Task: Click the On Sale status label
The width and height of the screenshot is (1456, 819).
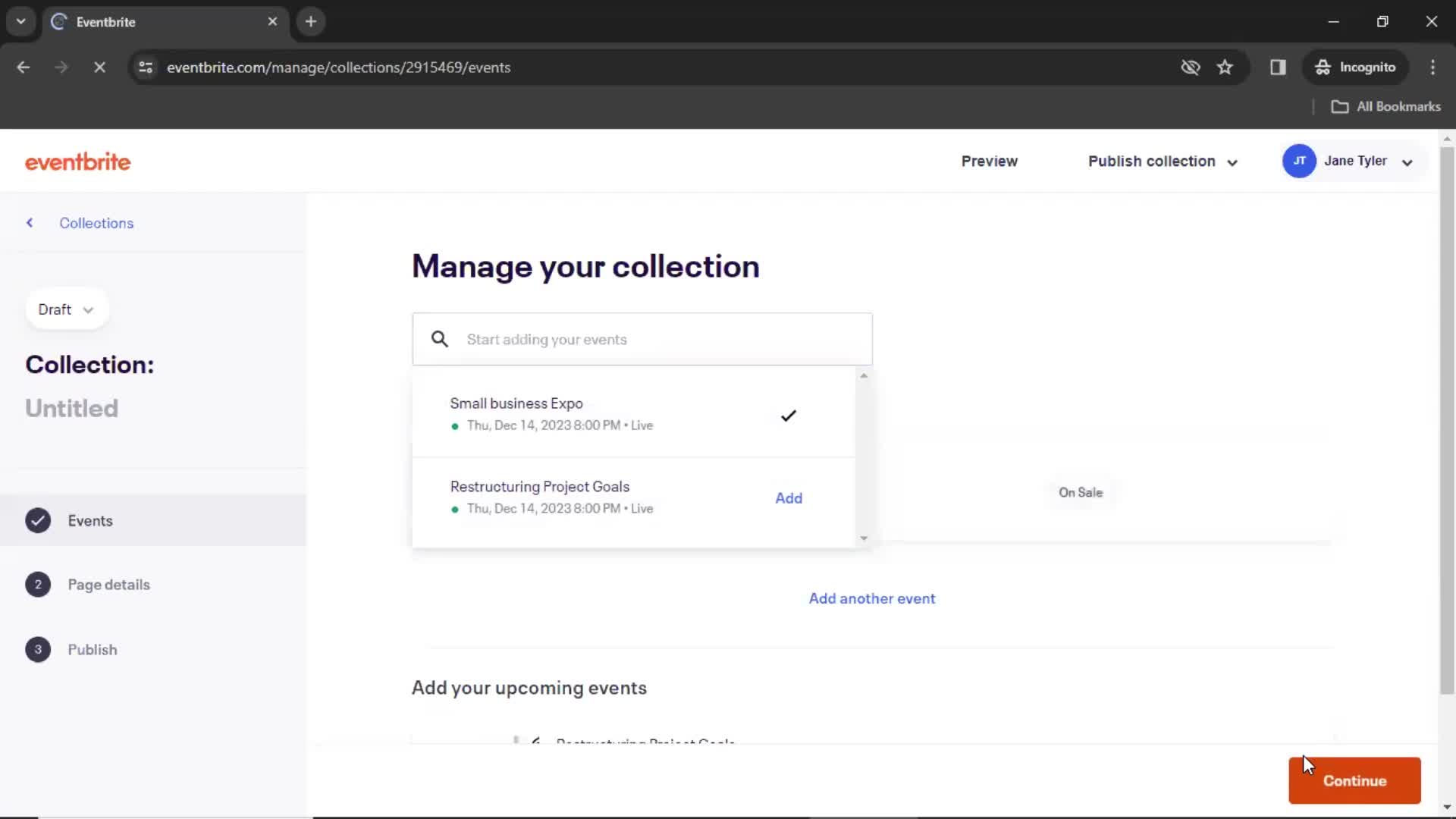Action: coord(1081,492)
